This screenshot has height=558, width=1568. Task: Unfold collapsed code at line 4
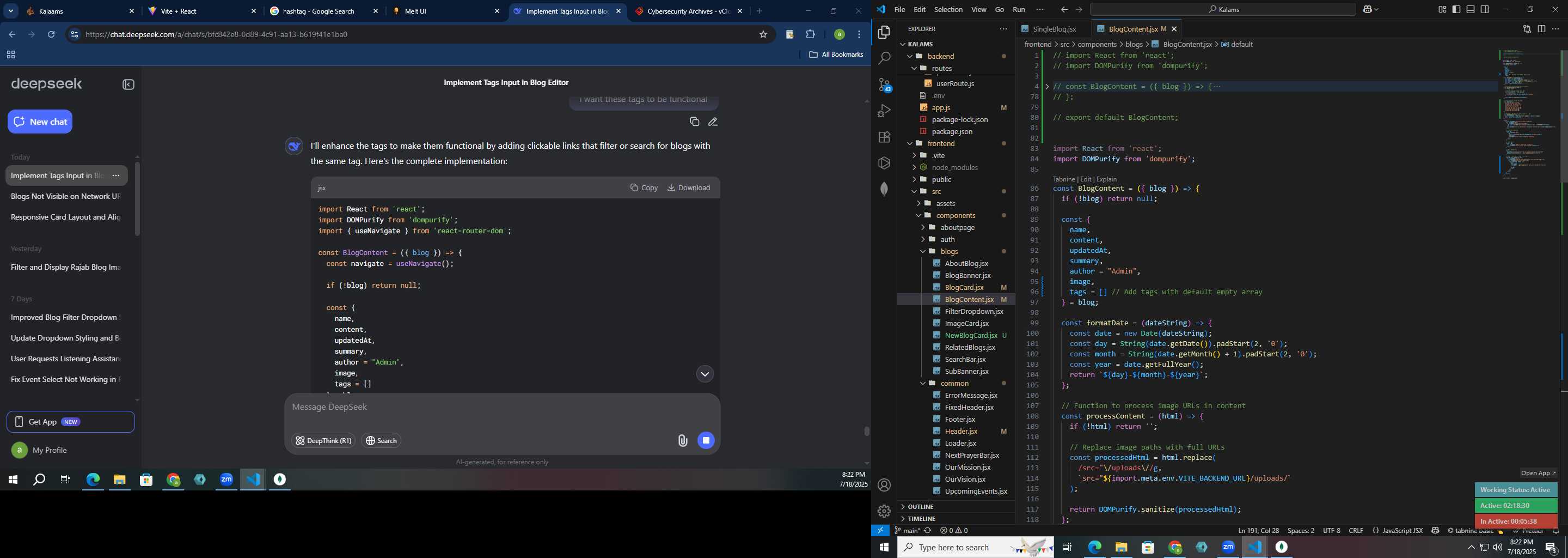coord(1047,87)
